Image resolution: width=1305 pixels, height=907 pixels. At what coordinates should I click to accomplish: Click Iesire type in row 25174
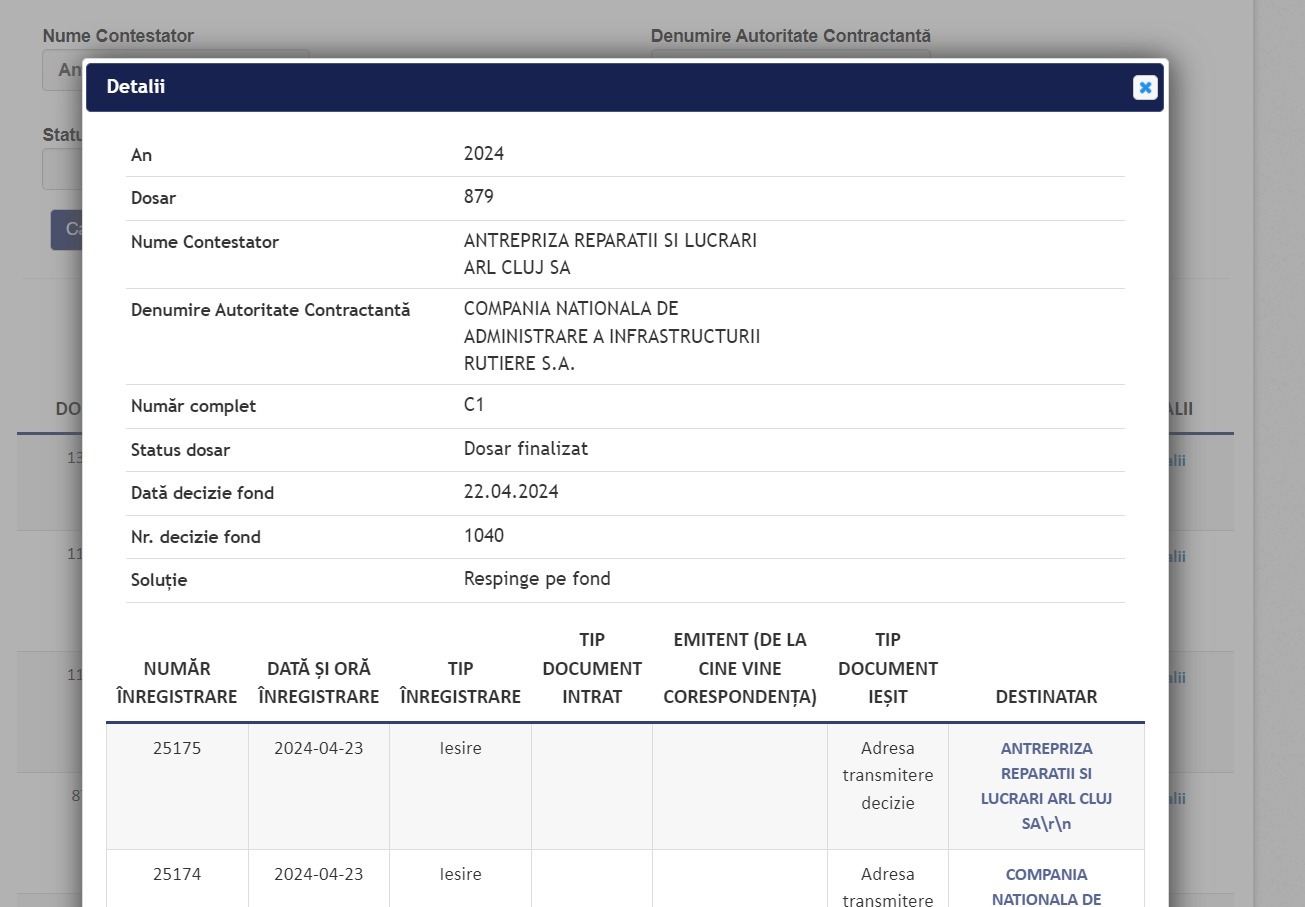click(x=460, y=874)
